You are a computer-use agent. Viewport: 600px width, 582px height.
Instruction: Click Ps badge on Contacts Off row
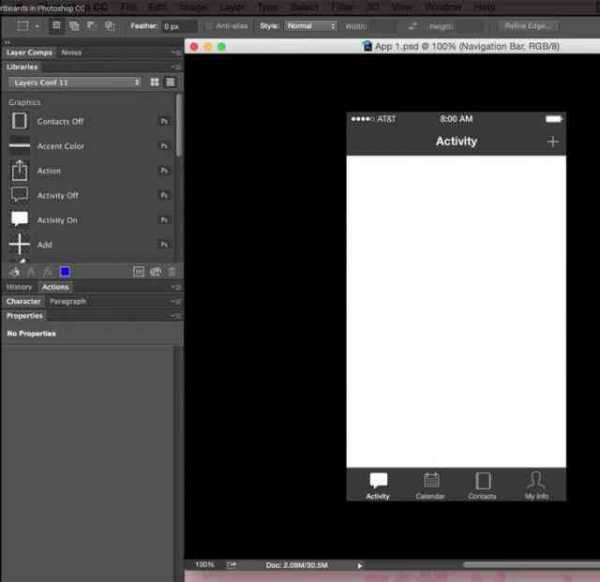[164, 121]
